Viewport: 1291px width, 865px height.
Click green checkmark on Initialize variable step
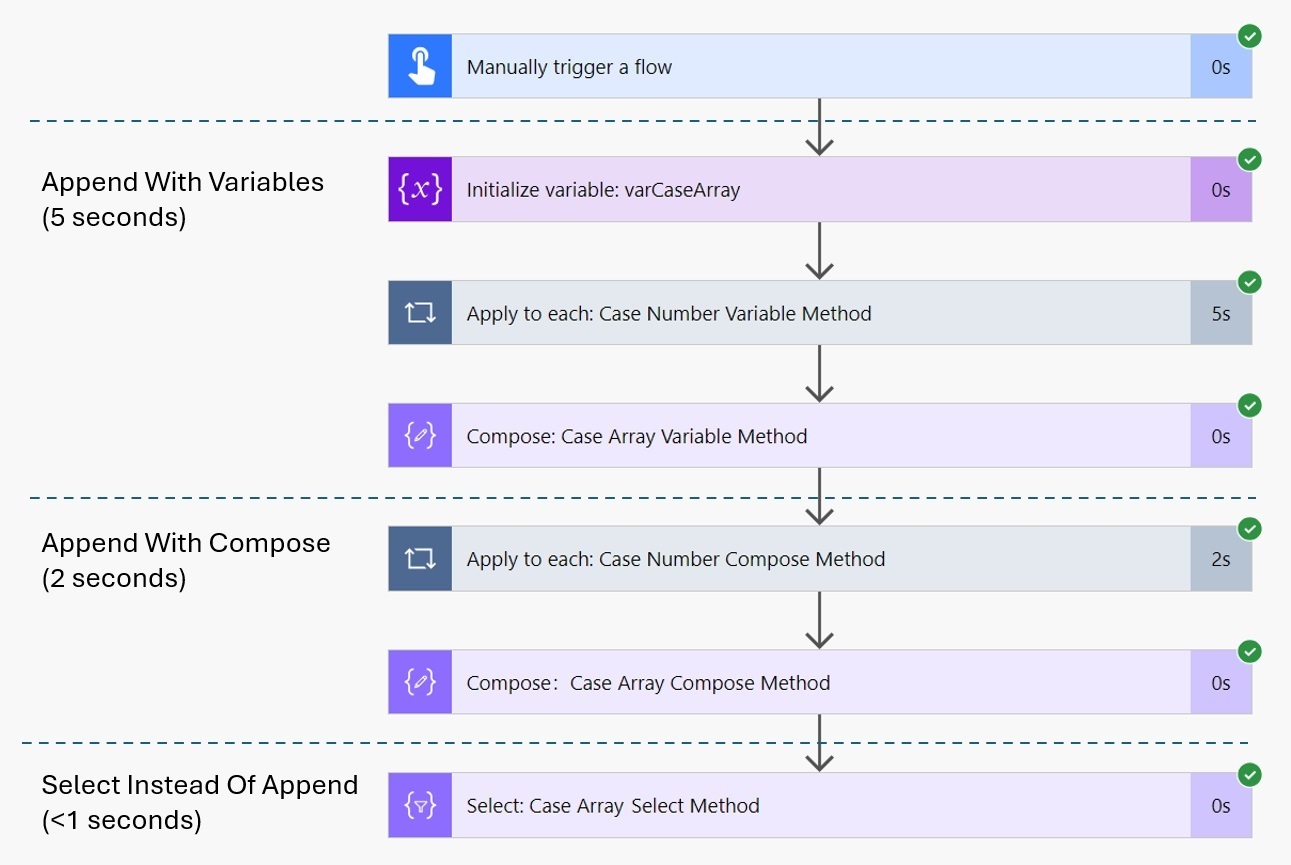(1249, 160)
